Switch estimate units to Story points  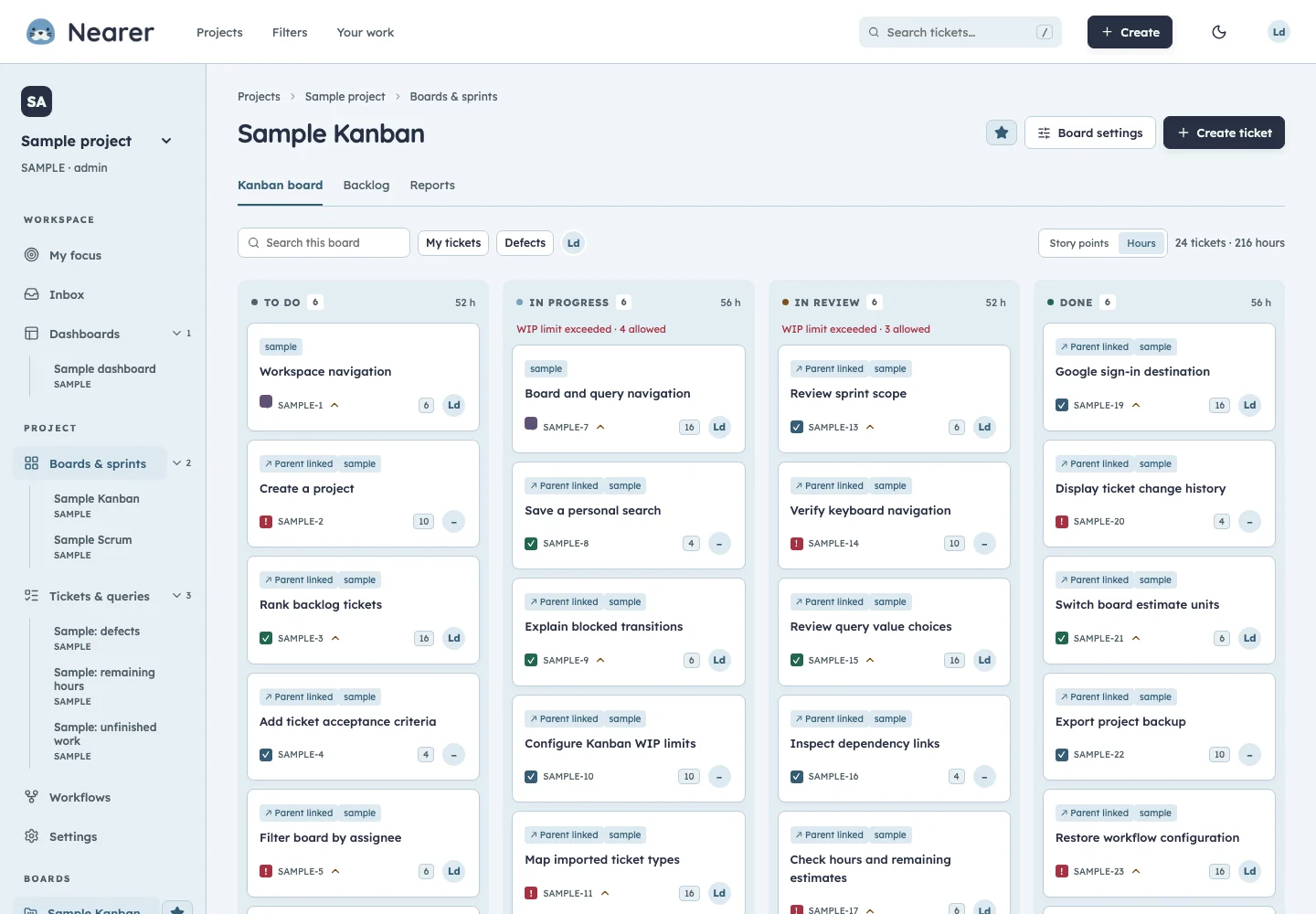(1078, 243)
